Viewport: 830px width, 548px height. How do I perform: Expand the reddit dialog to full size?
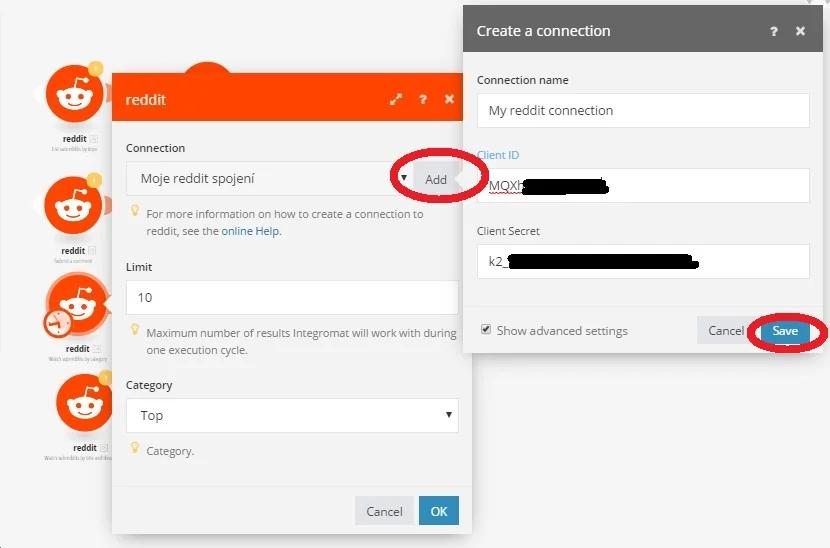point(396,99)
